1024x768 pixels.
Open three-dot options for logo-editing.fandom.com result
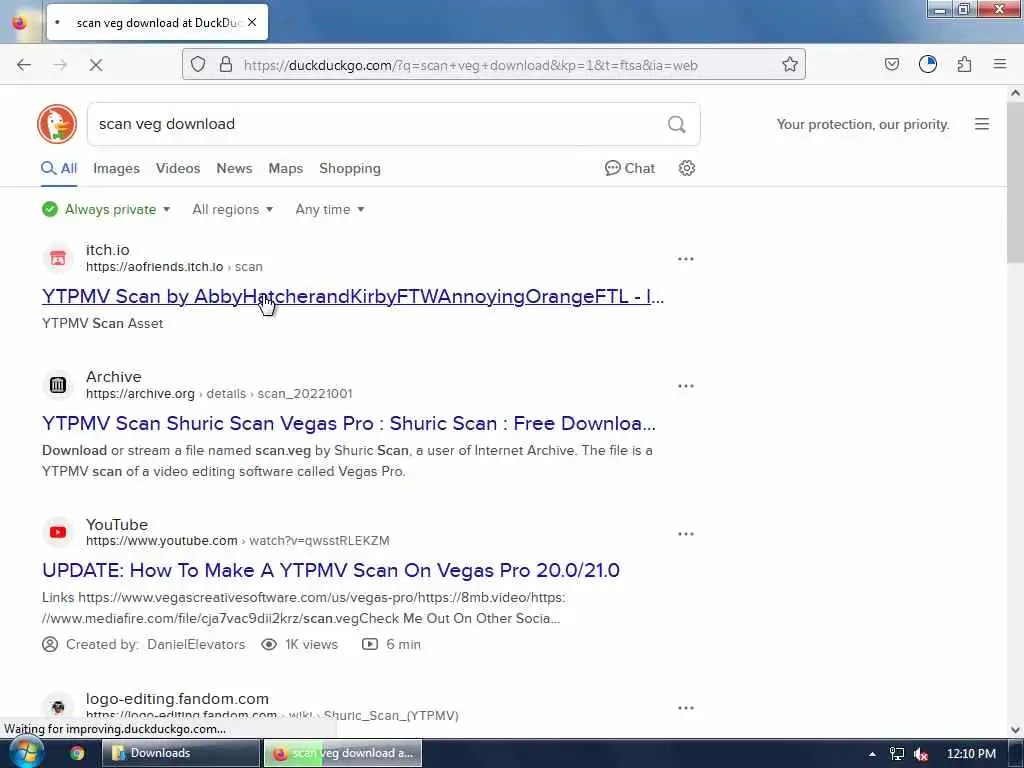pyautogui.click(x=686, y=707)
